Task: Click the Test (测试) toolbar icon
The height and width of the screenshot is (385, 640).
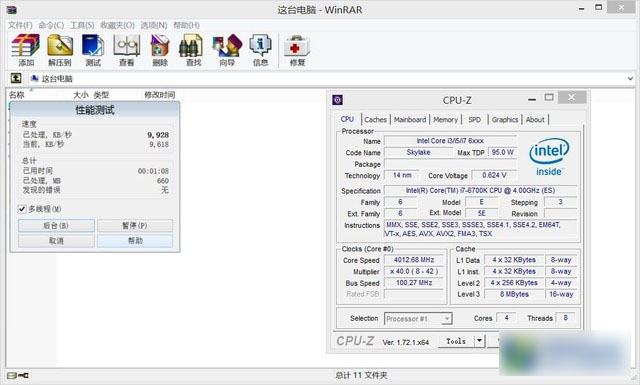Action: click(x=93, y=50)
